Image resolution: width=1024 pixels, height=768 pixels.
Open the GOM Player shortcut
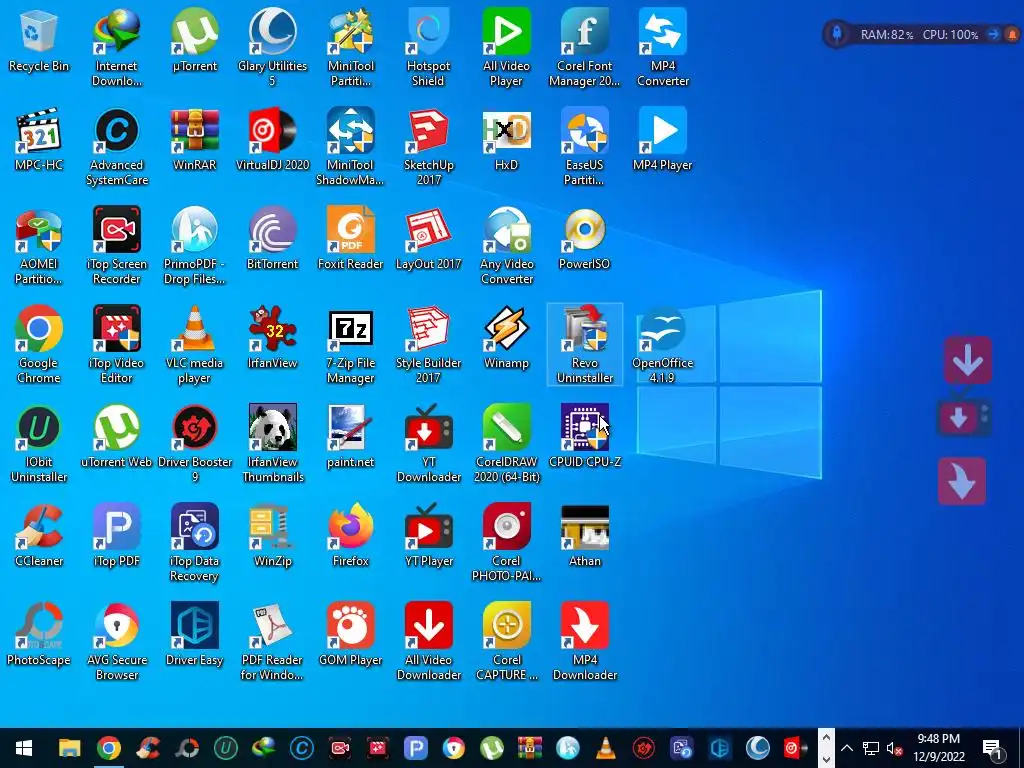click(351, 635)
